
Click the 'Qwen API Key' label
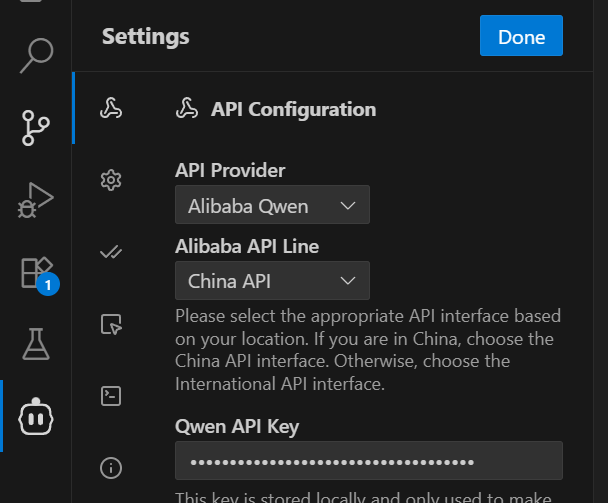pyautogui.click(x=237, y=427)
